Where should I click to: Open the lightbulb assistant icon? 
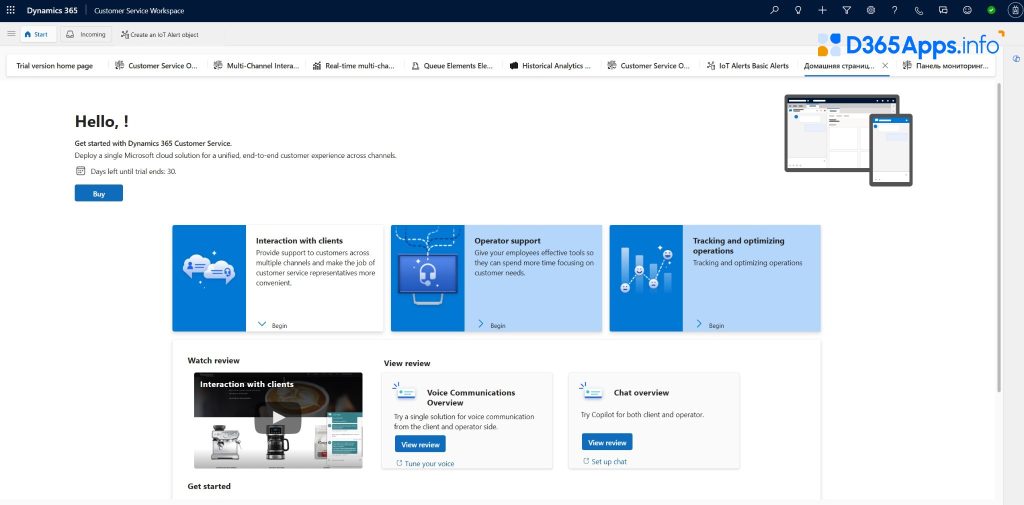point(798,10)
